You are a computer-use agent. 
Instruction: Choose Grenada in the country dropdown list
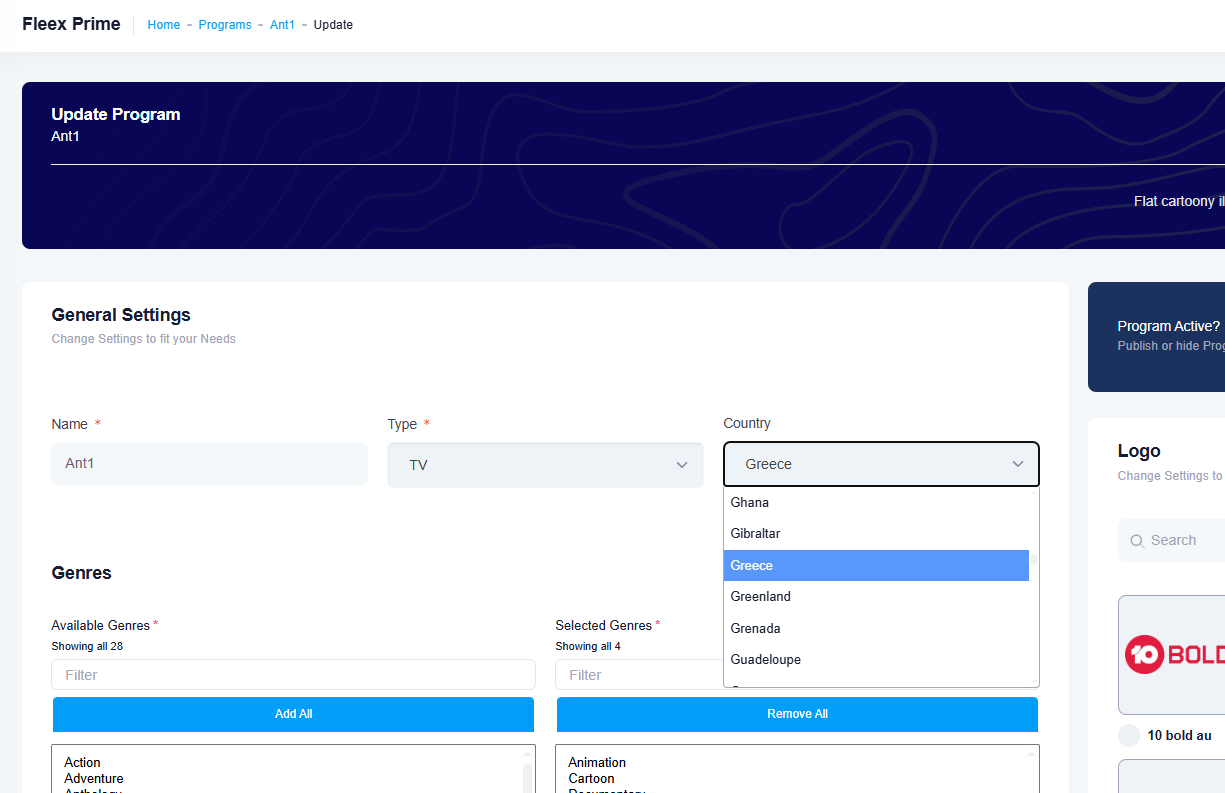click(x=755, y=629)
